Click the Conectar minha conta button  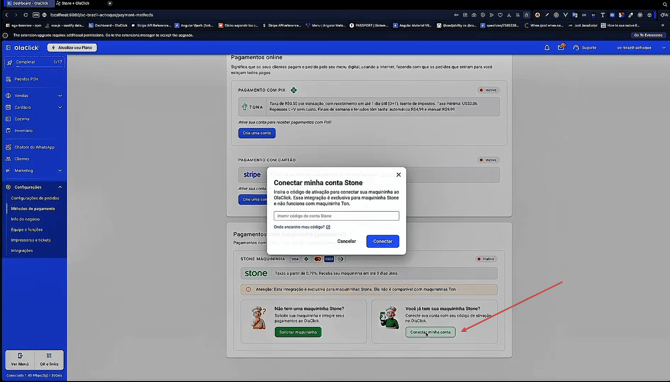point(430,332)
